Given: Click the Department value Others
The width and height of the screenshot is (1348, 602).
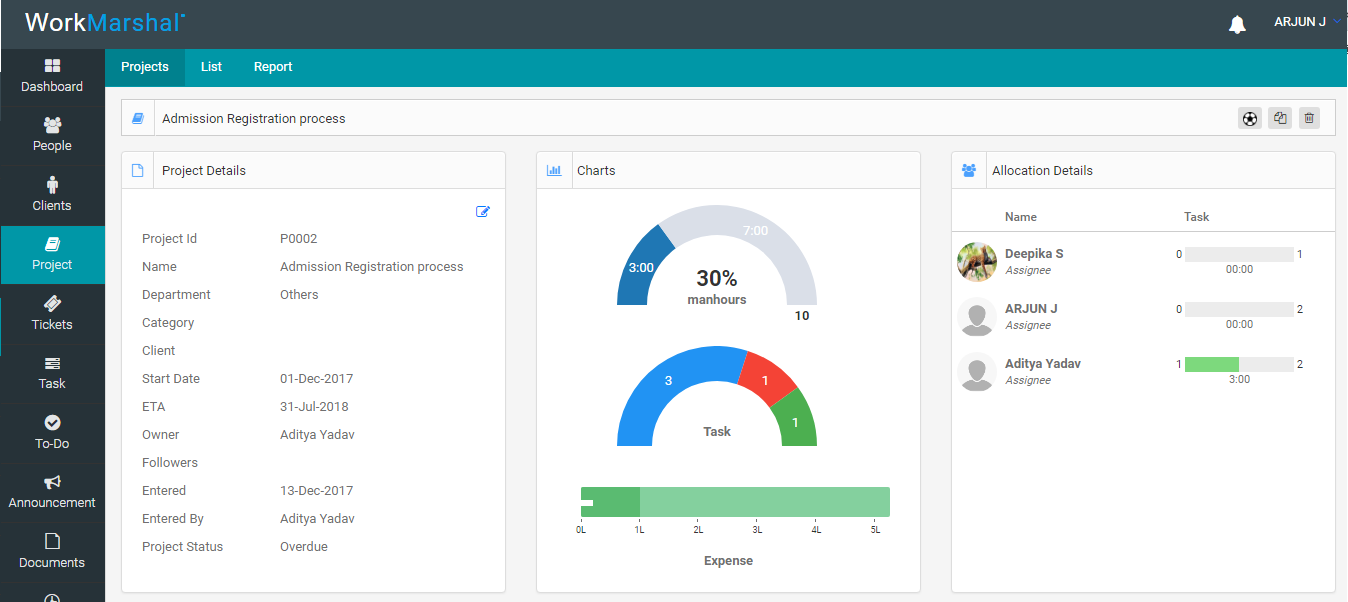Looking at the screenshot, I should [299, 295].
